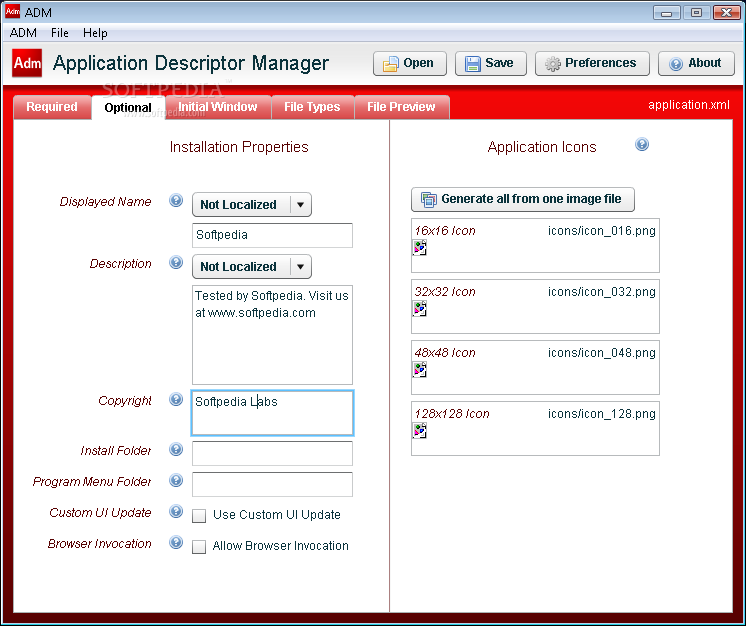Click the Displayed Name help icon
This screenshot has width=746, height=626.
point(176,201)
